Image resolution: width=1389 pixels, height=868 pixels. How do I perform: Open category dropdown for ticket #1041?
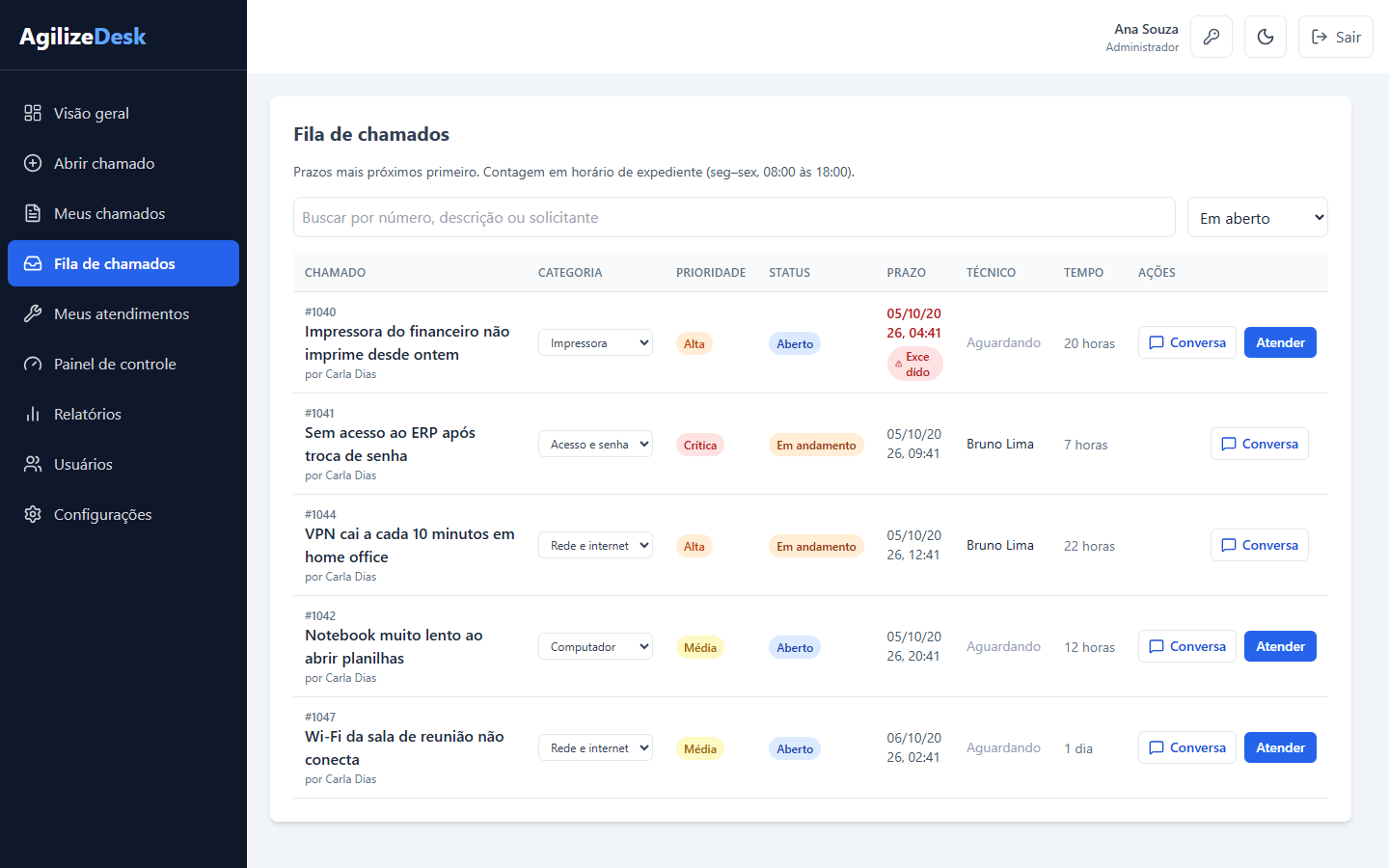[x=595, y=444]
